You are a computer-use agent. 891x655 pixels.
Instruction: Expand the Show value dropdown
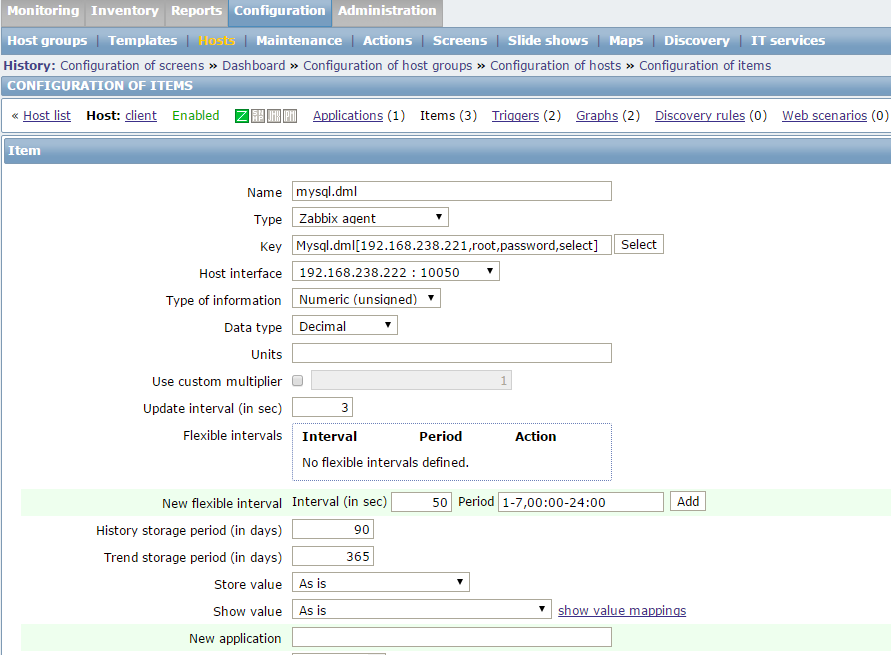point(421,610)
